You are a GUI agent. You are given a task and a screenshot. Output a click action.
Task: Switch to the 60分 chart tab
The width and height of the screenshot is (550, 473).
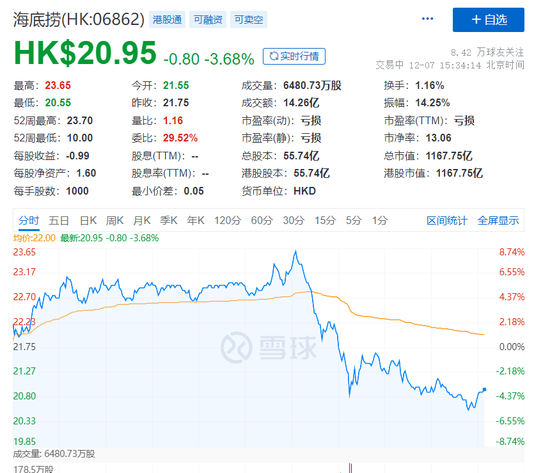tap(262, 221)
